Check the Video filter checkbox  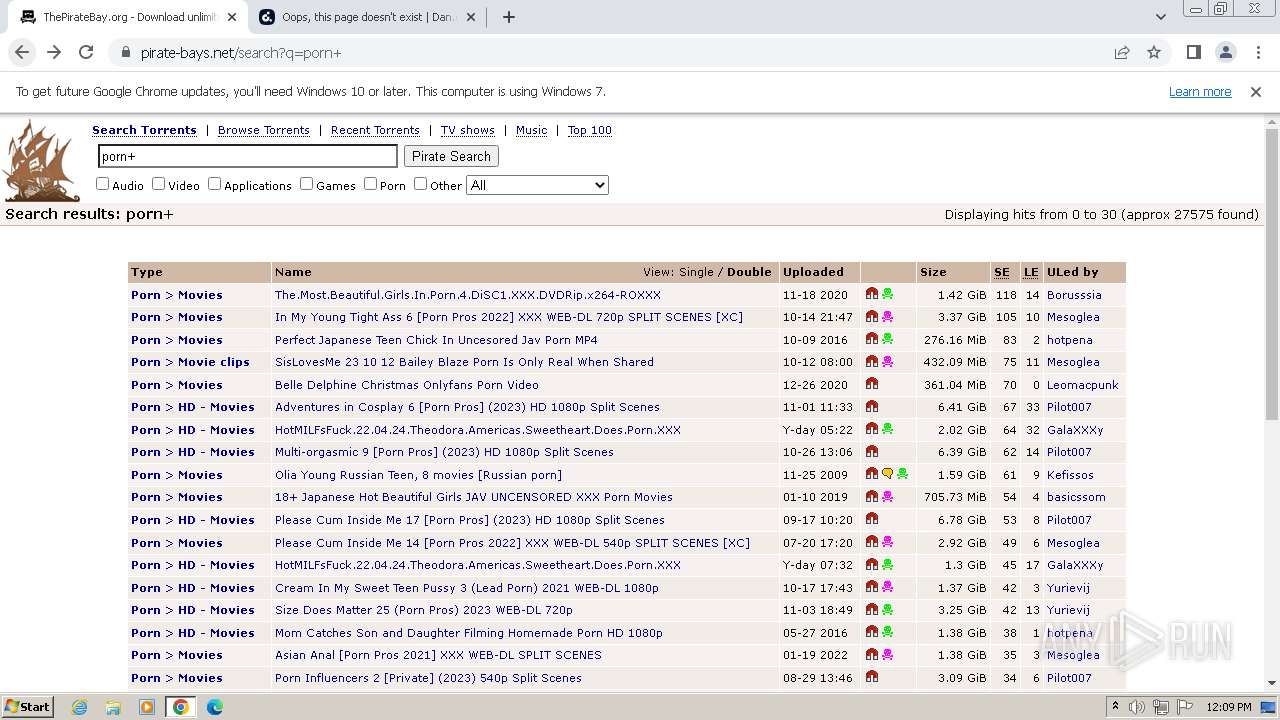(x=158, y=184)
